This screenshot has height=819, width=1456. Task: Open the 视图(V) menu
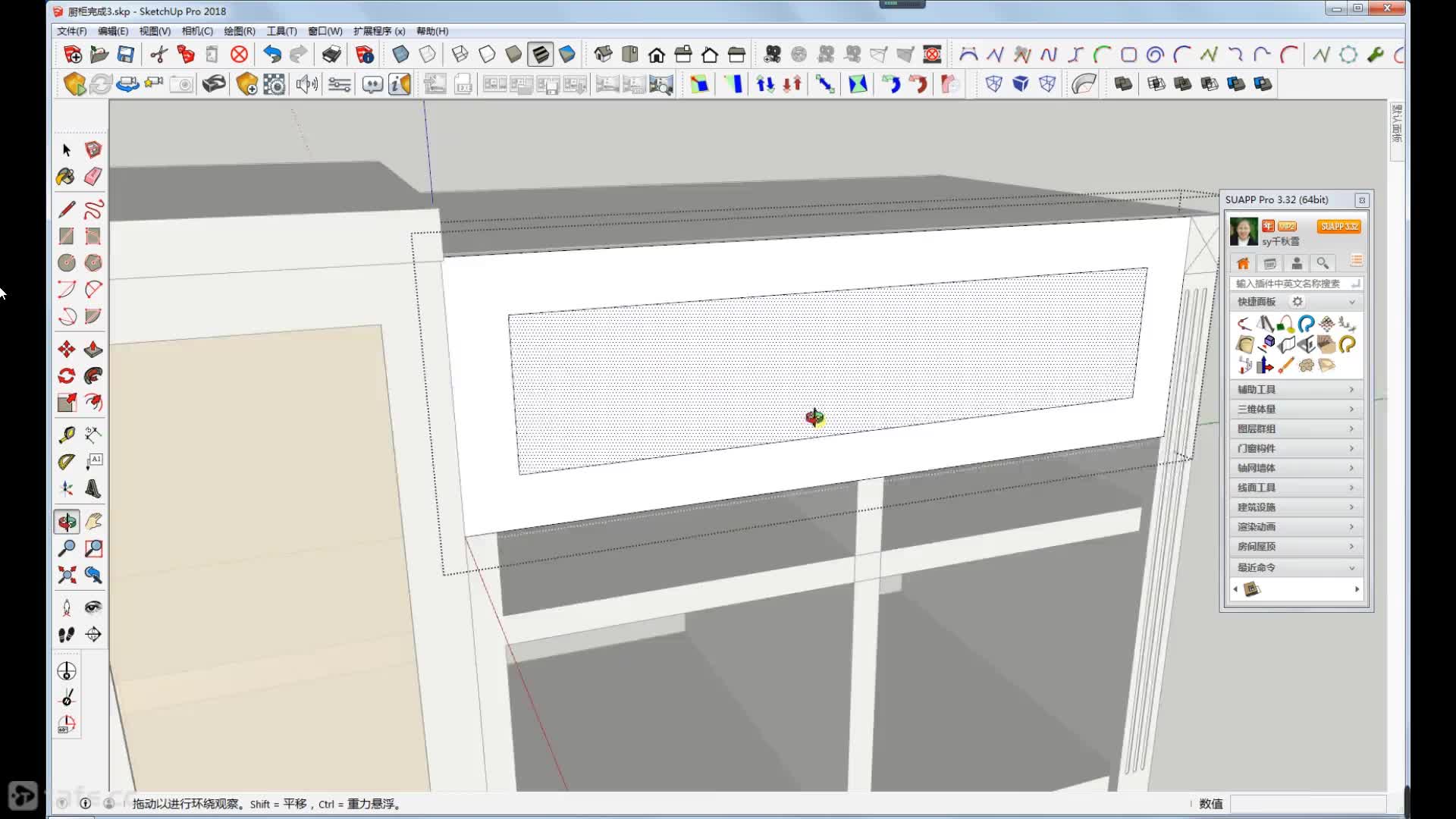pos(155,31)
